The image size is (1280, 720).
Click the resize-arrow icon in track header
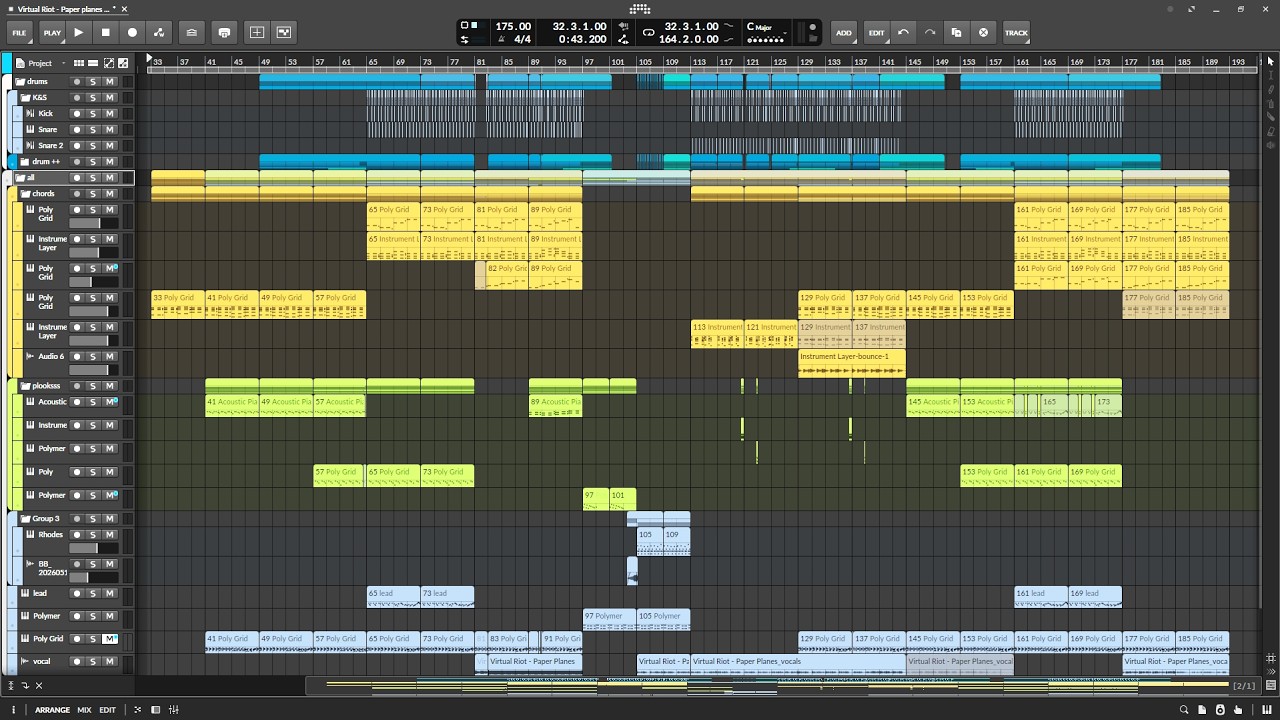click(109, 63)
